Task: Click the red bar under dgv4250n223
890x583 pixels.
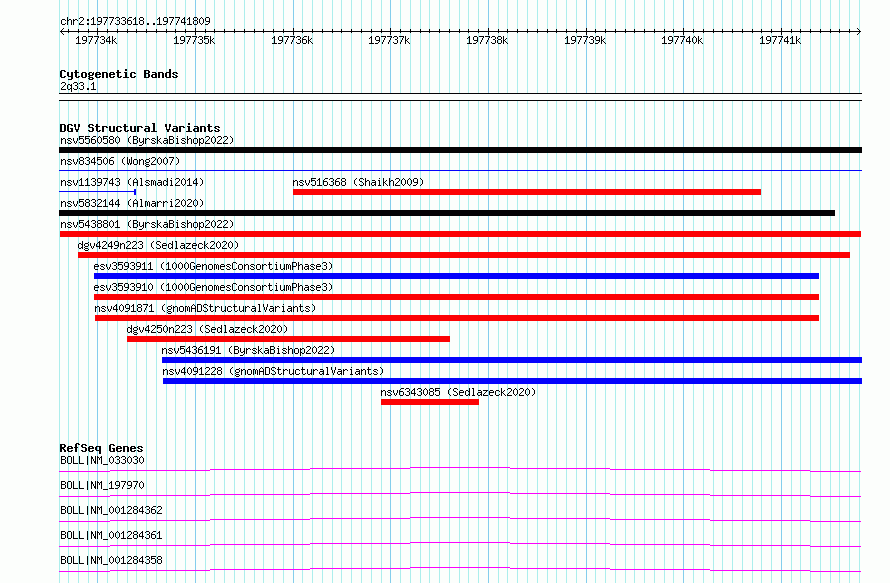Action: pos(288,339)
